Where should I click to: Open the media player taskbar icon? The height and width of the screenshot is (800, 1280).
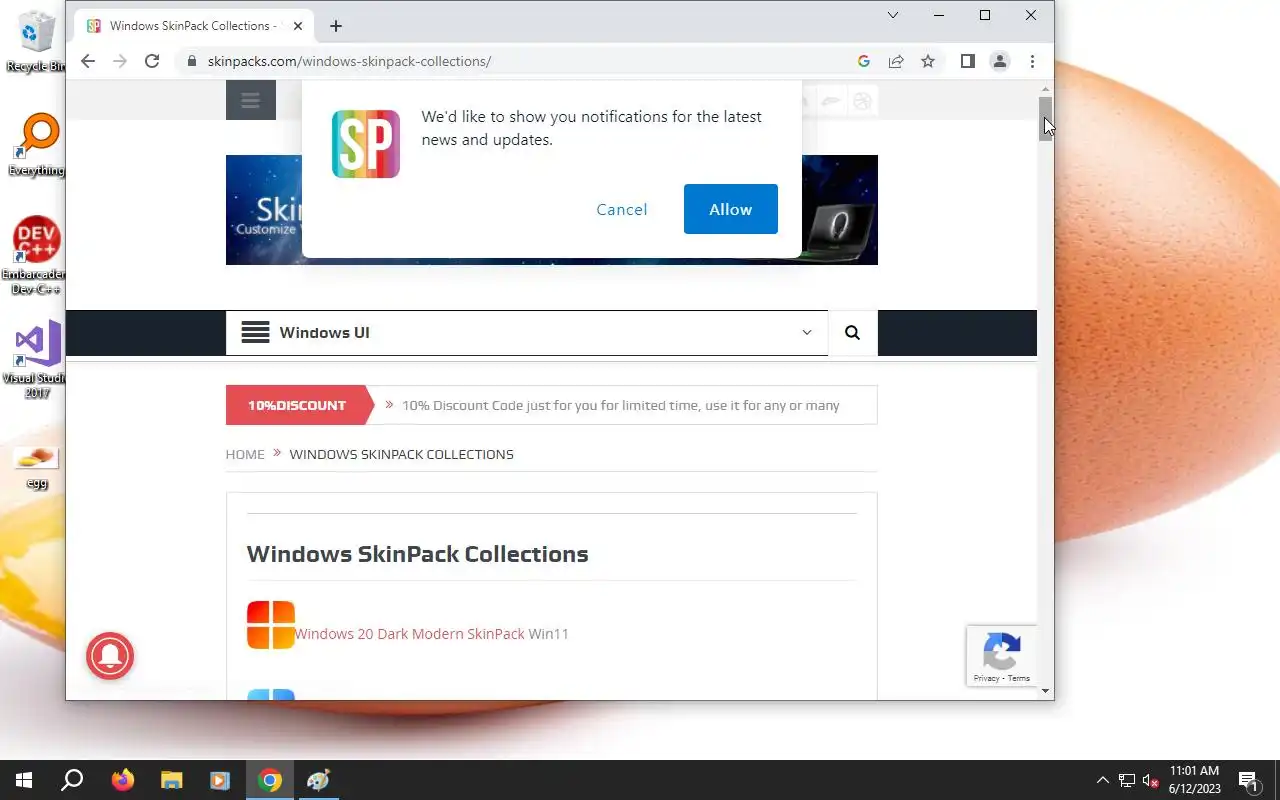[220, 780]
